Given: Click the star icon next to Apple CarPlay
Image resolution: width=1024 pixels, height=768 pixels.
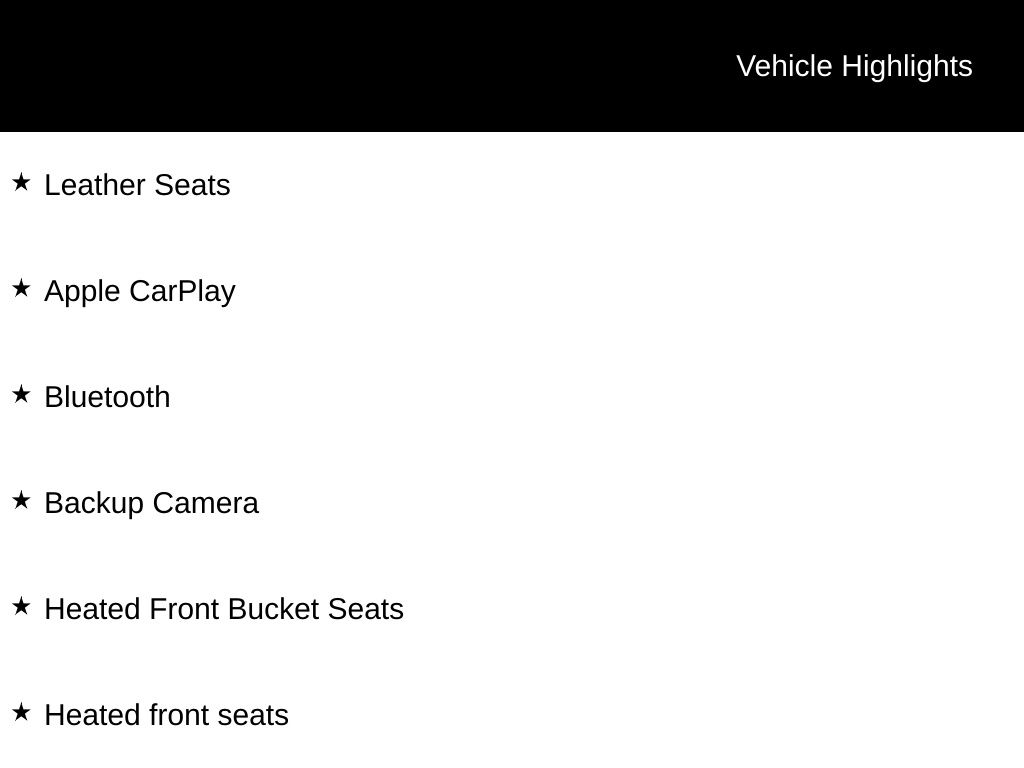Looking at the screenshot, I should 21,288.
